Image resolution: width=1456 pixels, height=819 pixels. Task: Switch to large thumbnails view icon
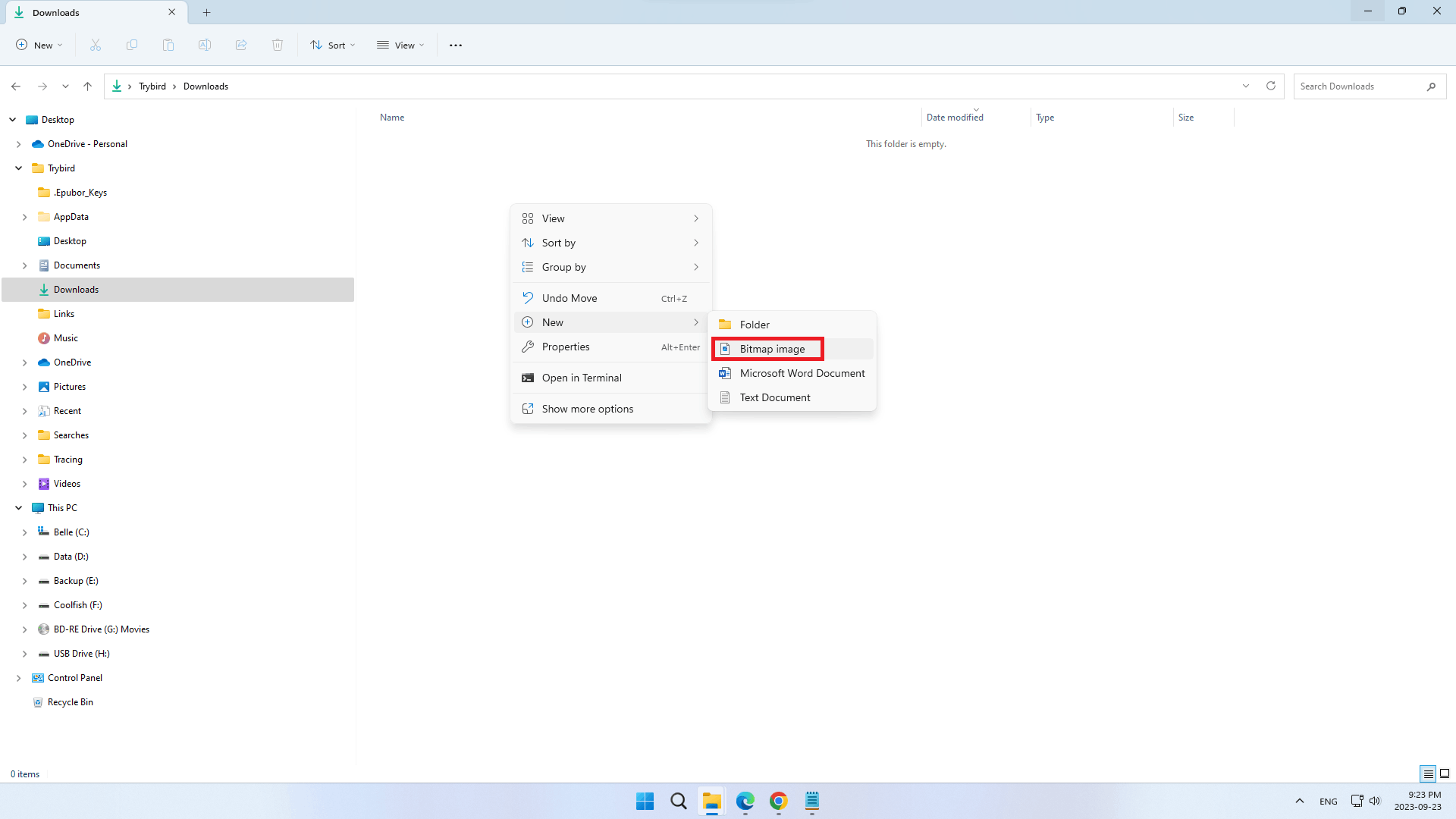(1445, 773)
